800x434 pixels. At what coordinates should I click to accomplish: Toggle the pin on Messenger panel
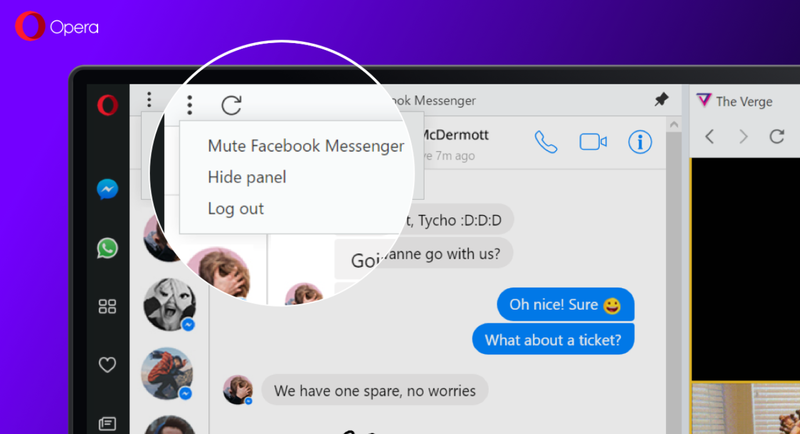[x=661, y=99]
